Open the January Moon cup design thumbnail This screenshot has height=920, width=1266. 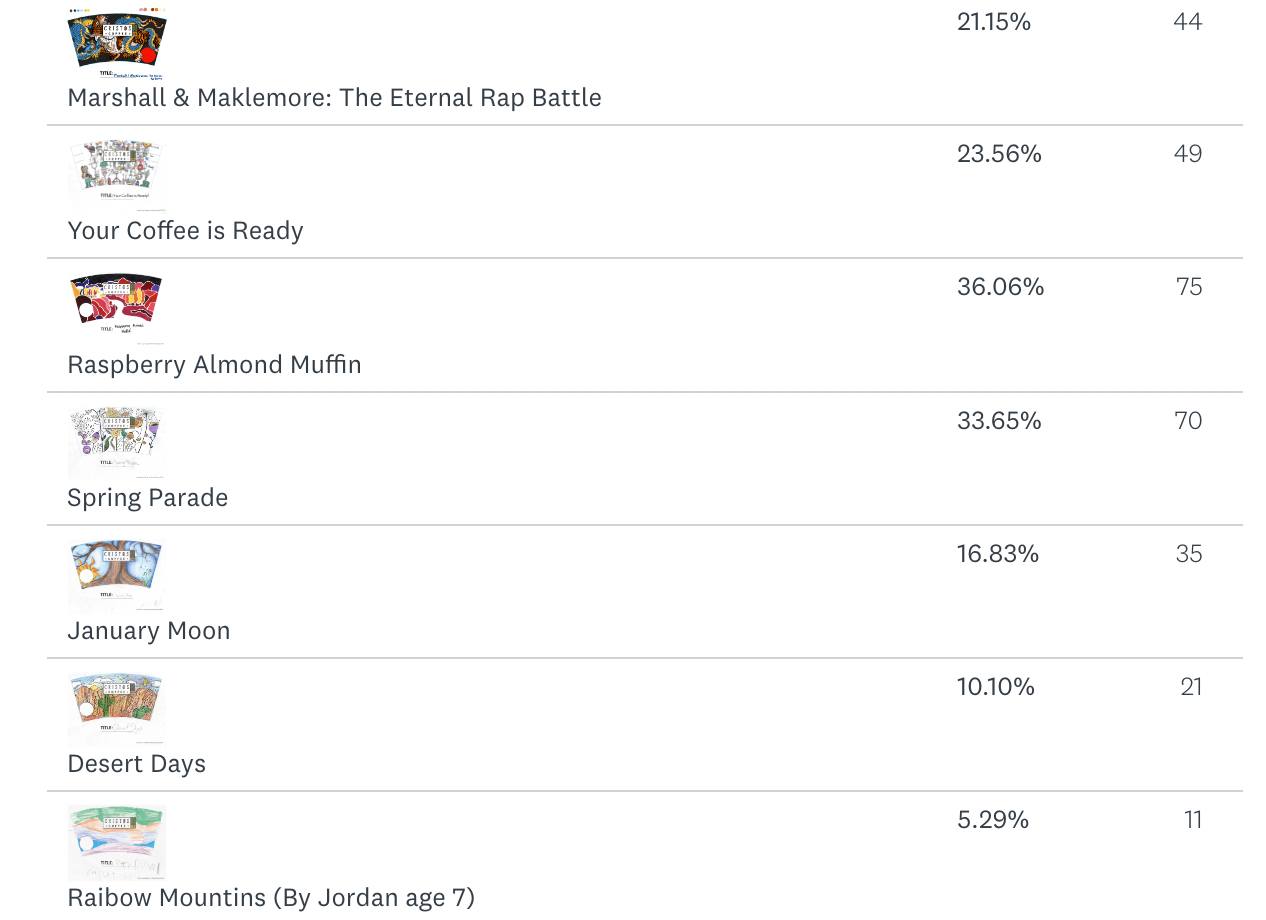116,575
